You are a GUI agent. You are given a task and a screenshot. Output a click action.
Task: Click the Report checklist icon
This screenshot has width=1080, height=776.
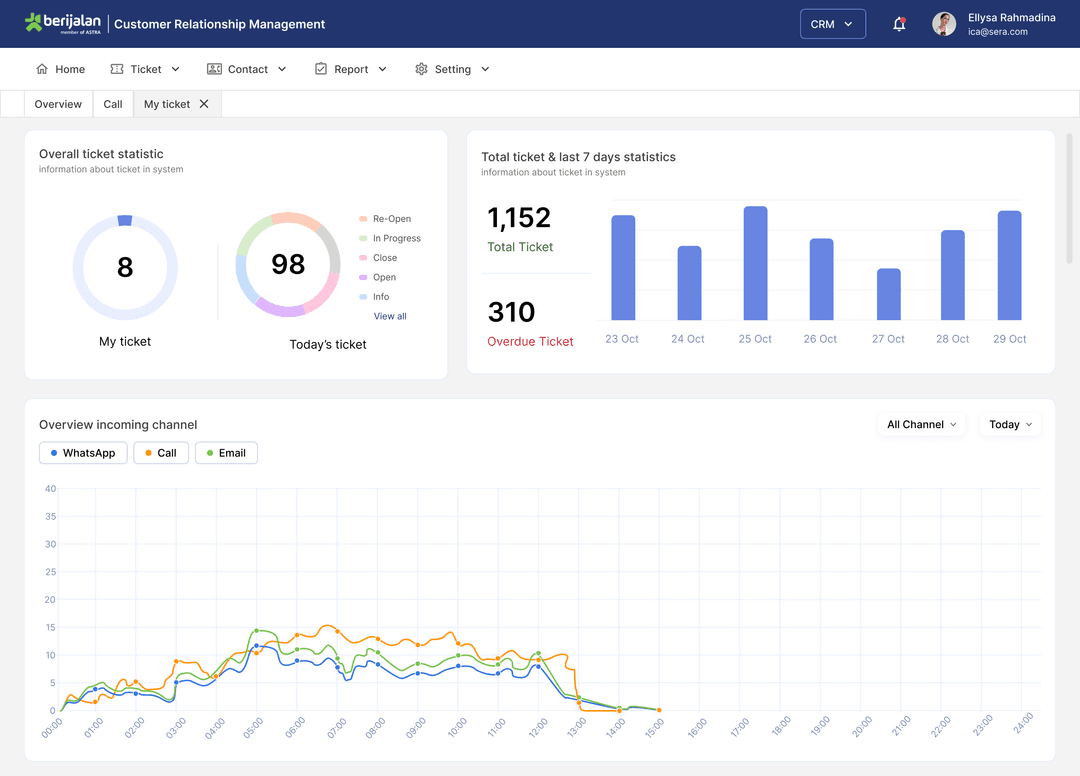pyautogui.click(x=321, y=69)
